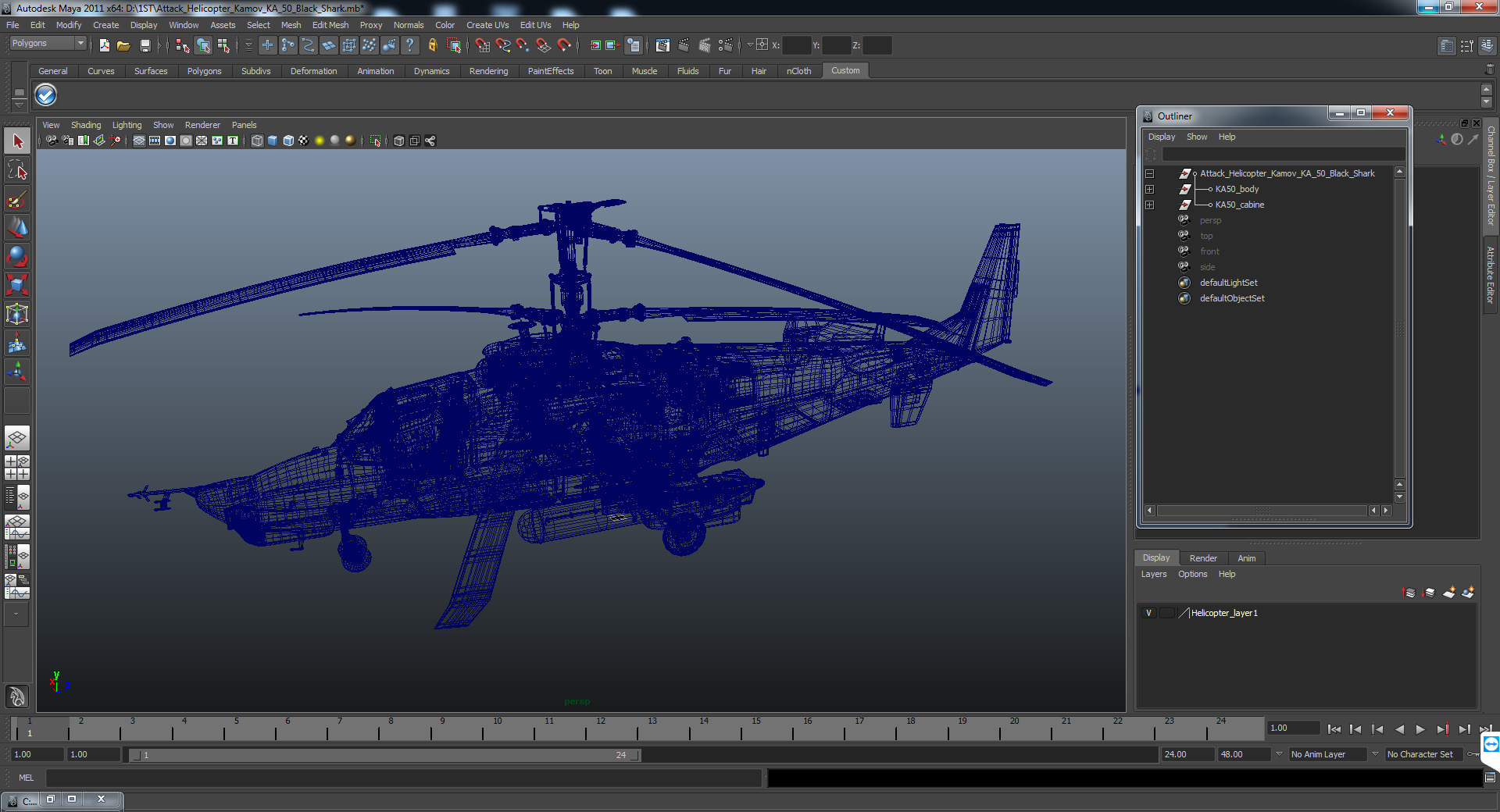The height and width of the screenshot is (812, 1500).
Task: Toggle viewport Wireframe on Shaded cube button
Action: coord(288,141)
